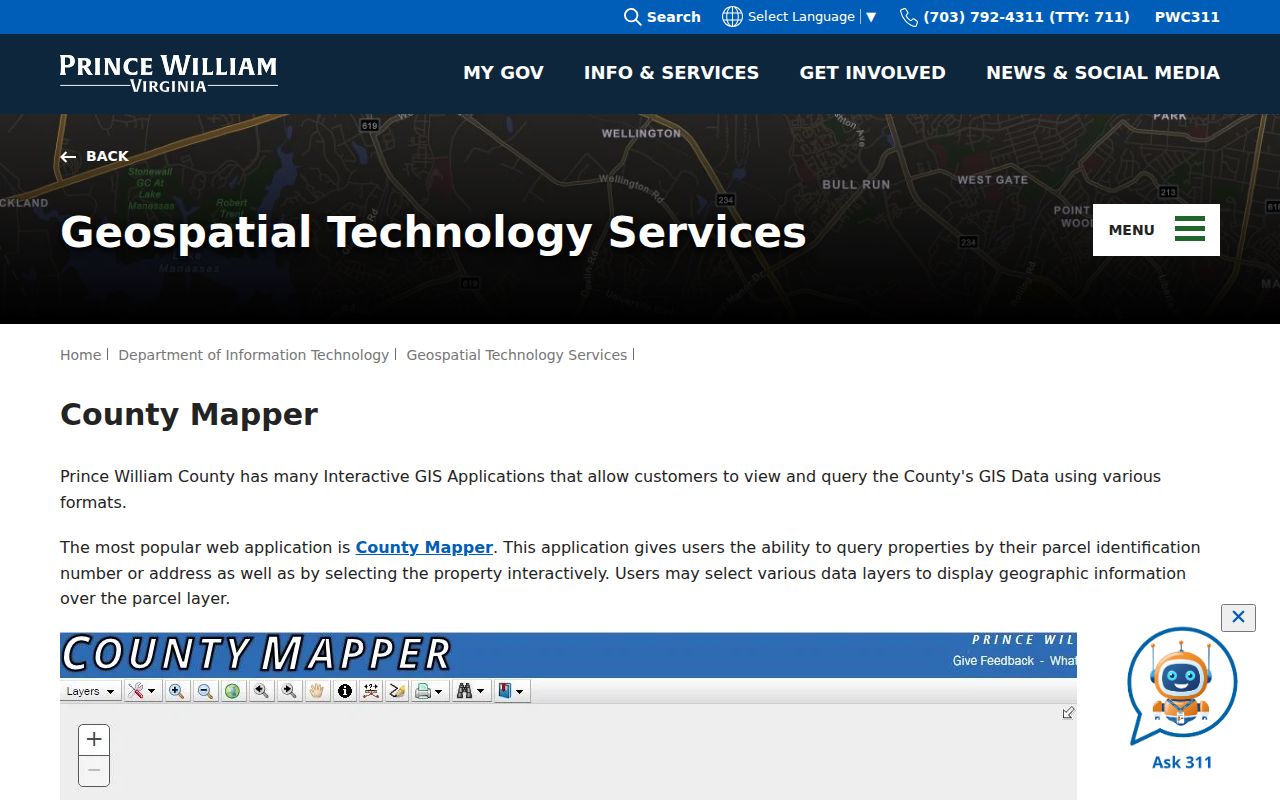Select the Pan hand tool

[317, 691]
